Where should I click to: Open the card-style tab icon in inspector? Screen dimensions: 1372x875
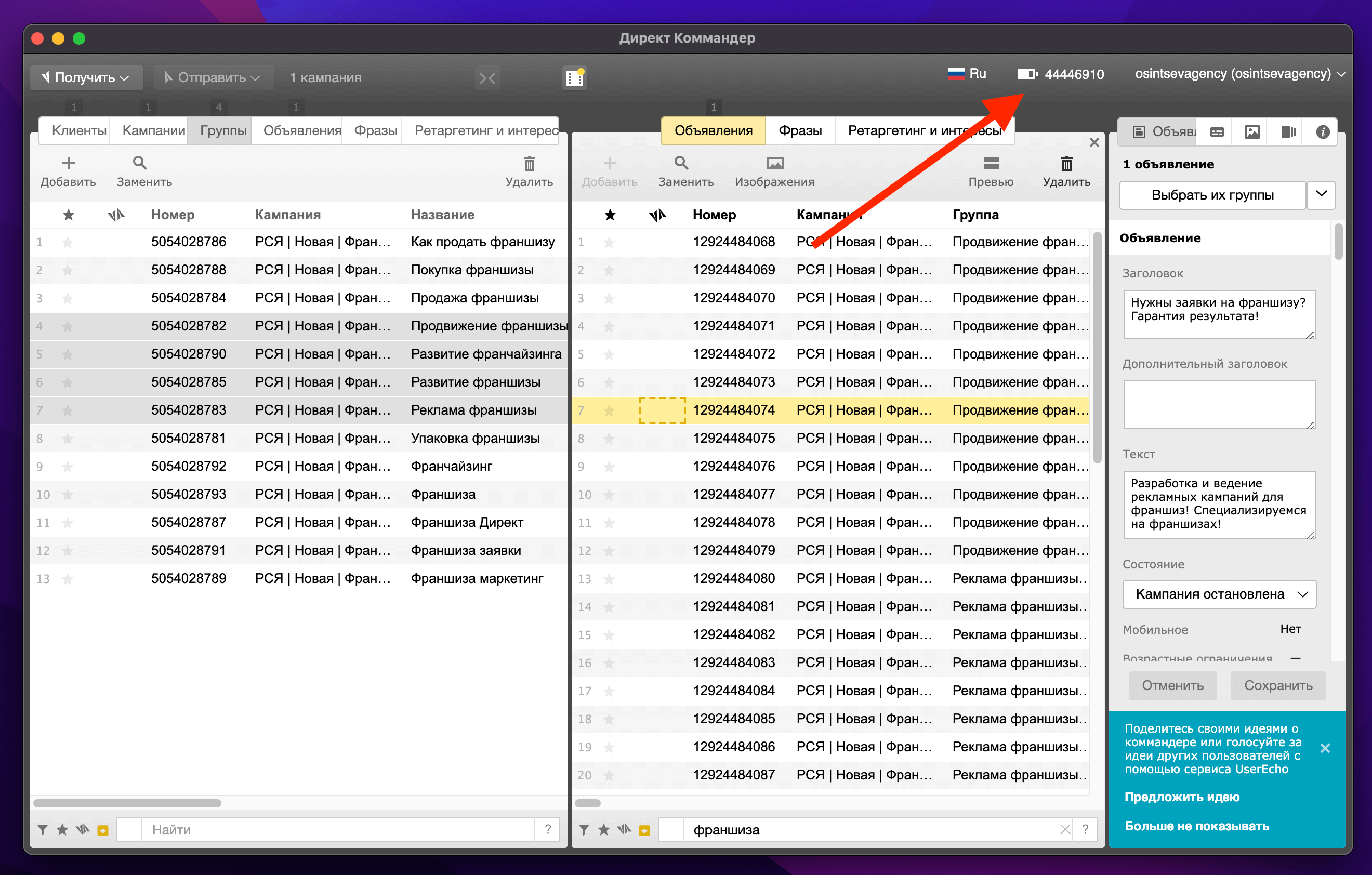(1217, 132)
